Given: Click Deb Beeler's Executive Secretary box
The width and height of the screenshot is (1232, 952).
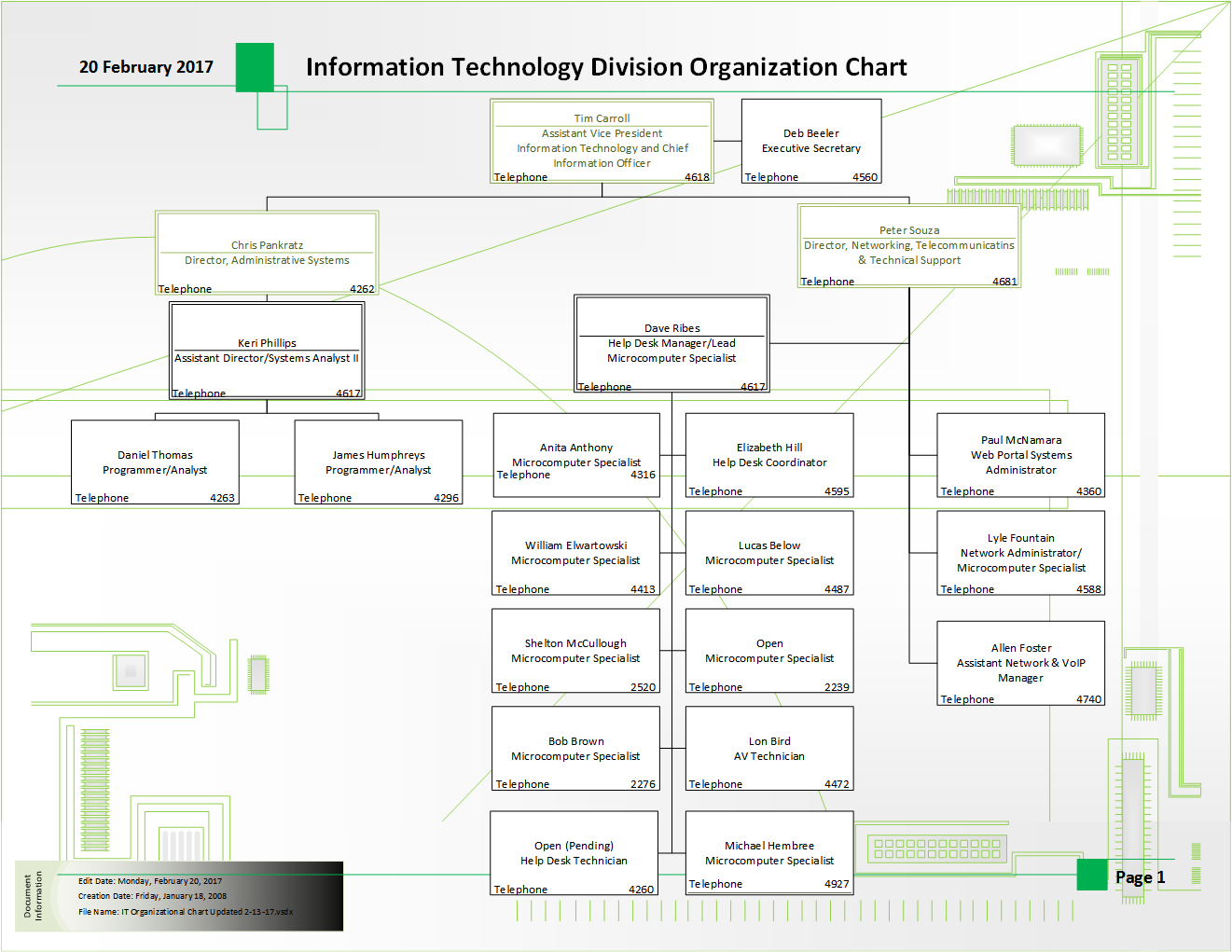Looking at the screenshot, I should [810, 140].
